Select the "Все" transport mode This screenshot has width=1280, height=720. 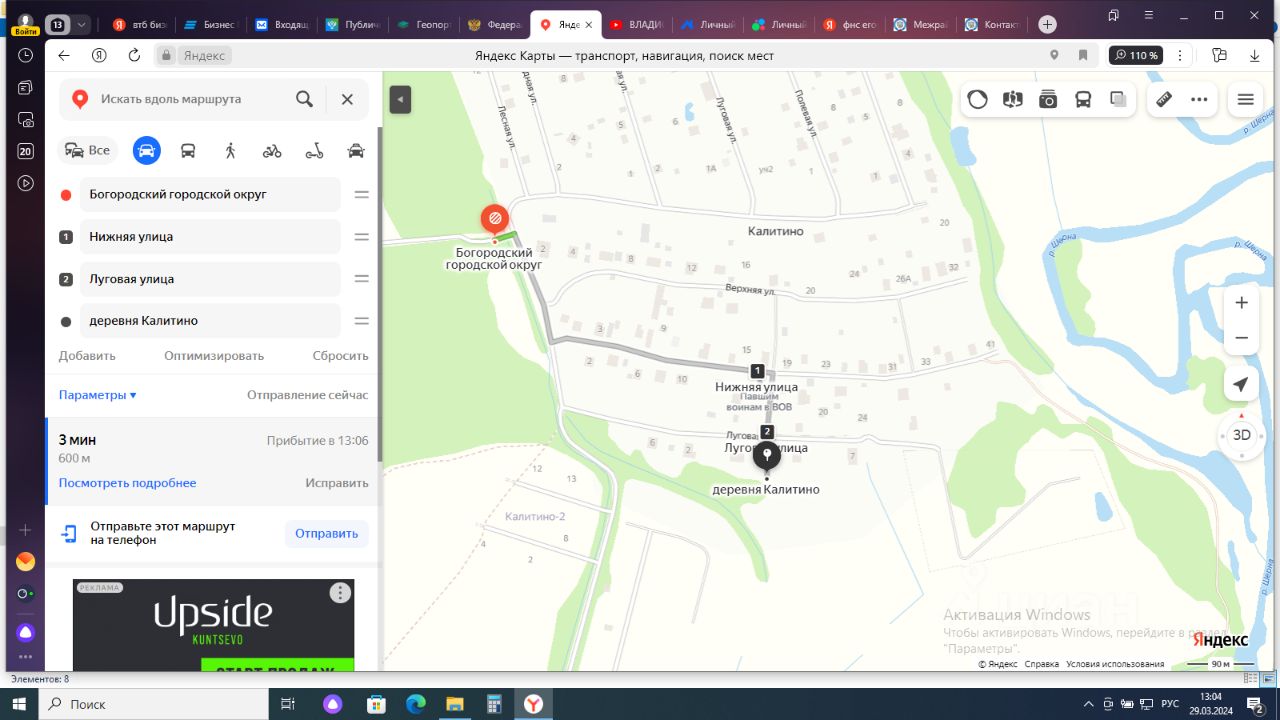[88, 151]
